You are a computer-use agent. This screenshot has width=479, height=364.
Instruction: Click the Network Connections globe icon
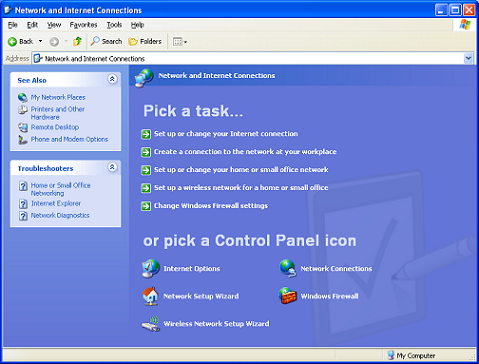(288, 268)
